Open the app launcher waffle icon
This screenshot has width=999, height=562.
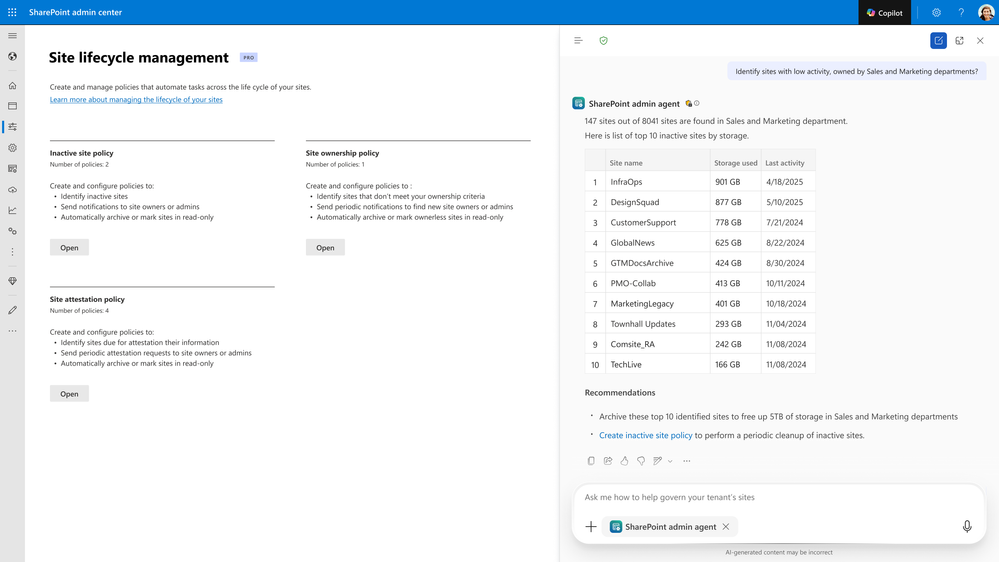pyautogui.click(x=12, y=12)
